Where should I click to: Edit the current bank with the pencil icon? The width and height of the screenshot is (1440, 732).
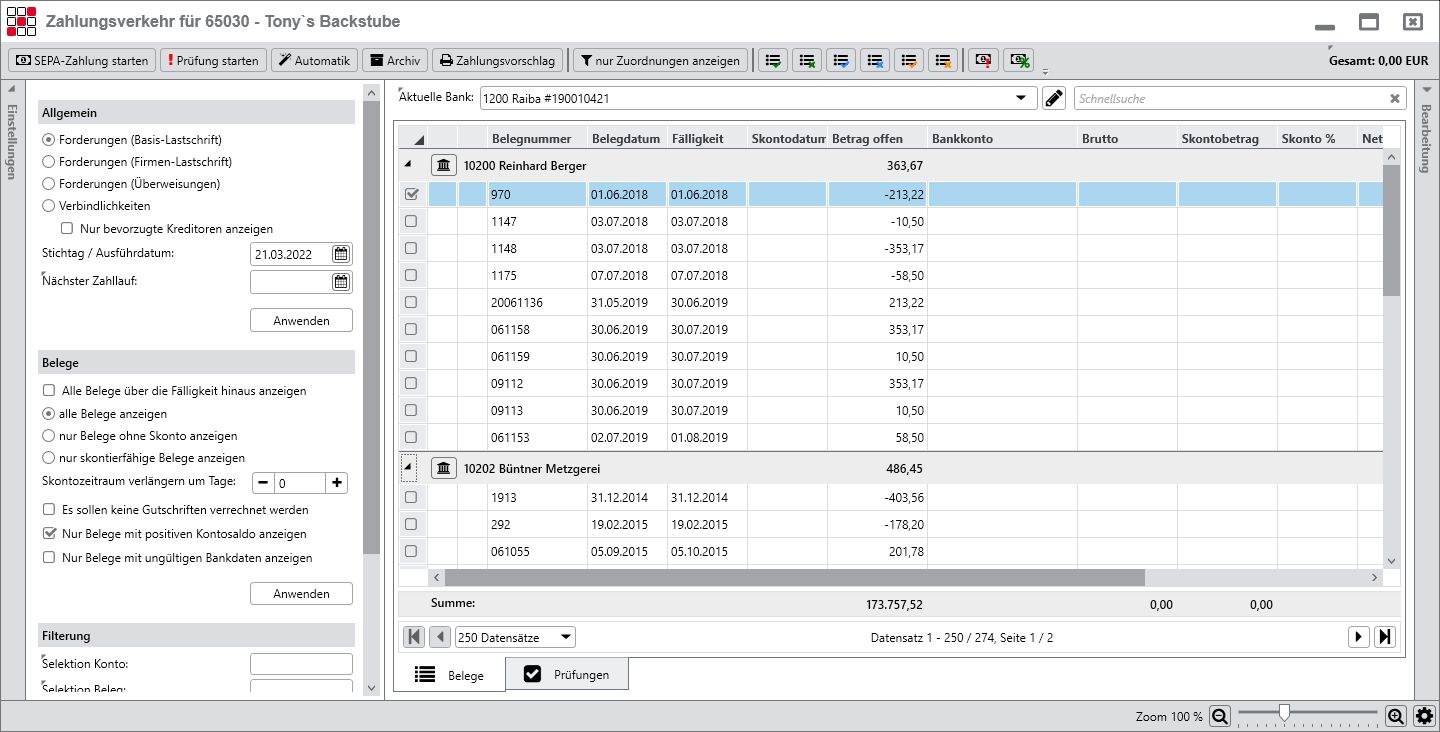1053,97
